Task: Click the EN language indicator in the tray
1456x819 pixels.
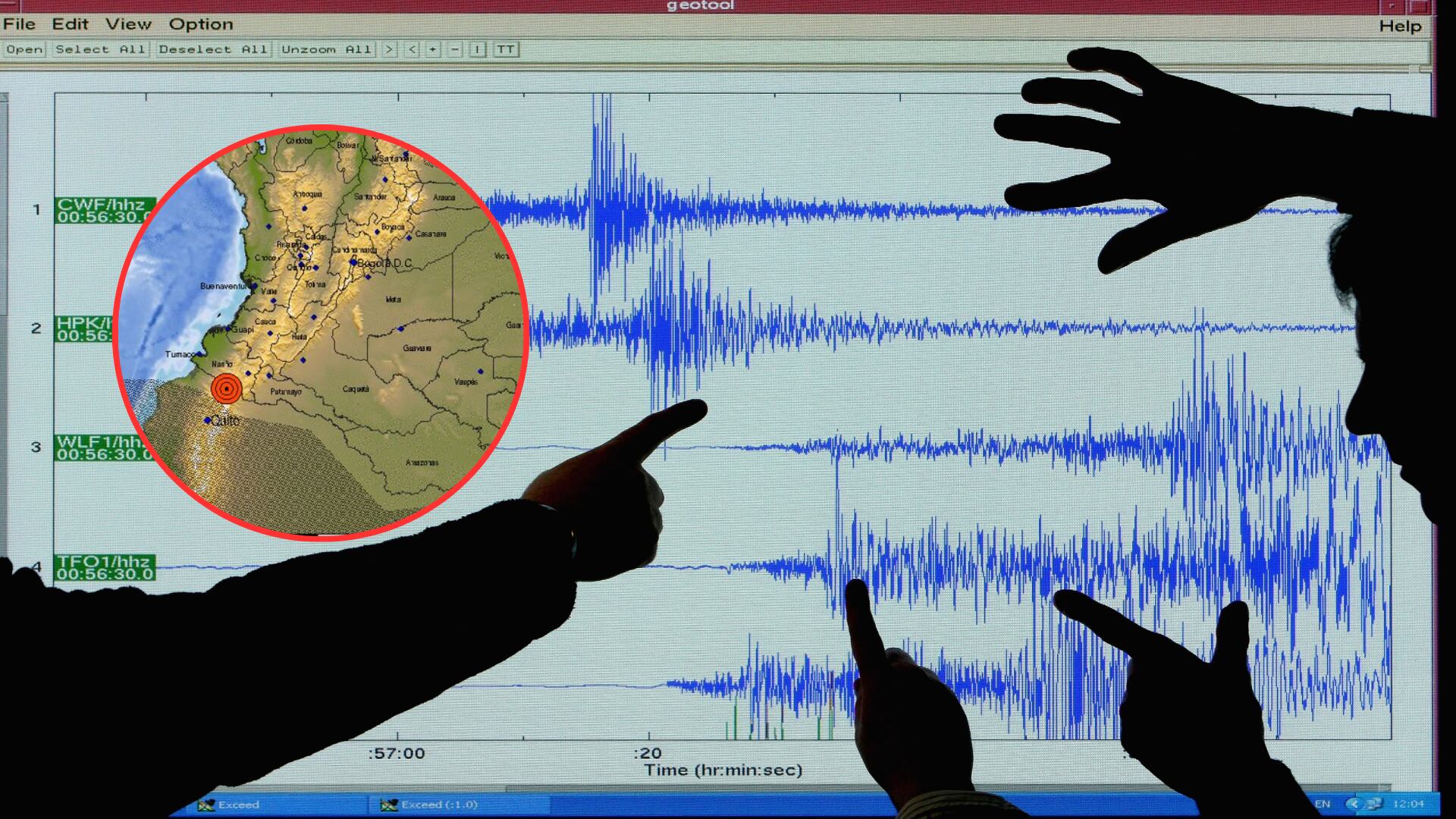Action: (1323, 805)
